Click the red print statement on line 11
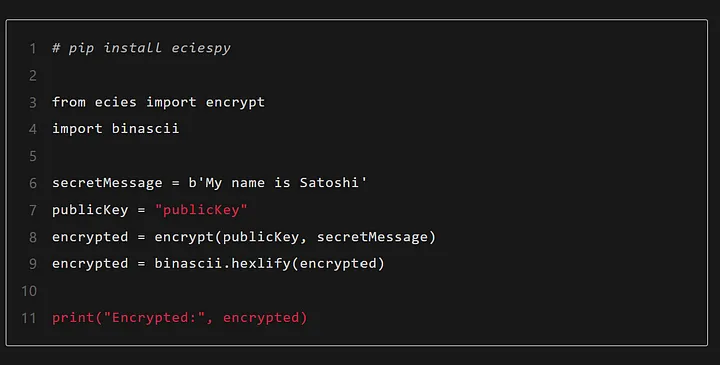Viewport: 720px width, 365px height. [x=180, y=318]
